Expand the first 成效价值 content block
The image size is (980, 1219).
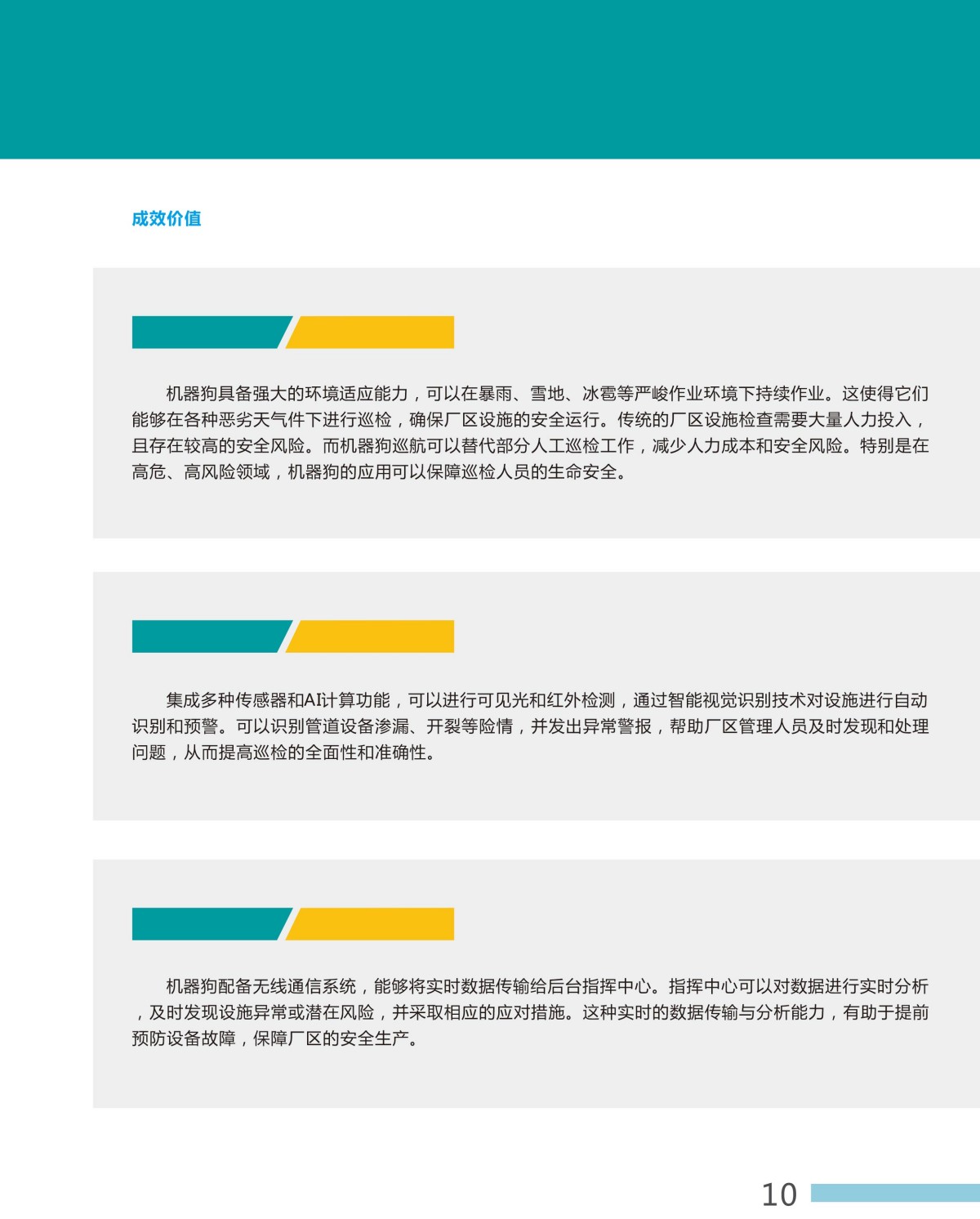(523, 400)
